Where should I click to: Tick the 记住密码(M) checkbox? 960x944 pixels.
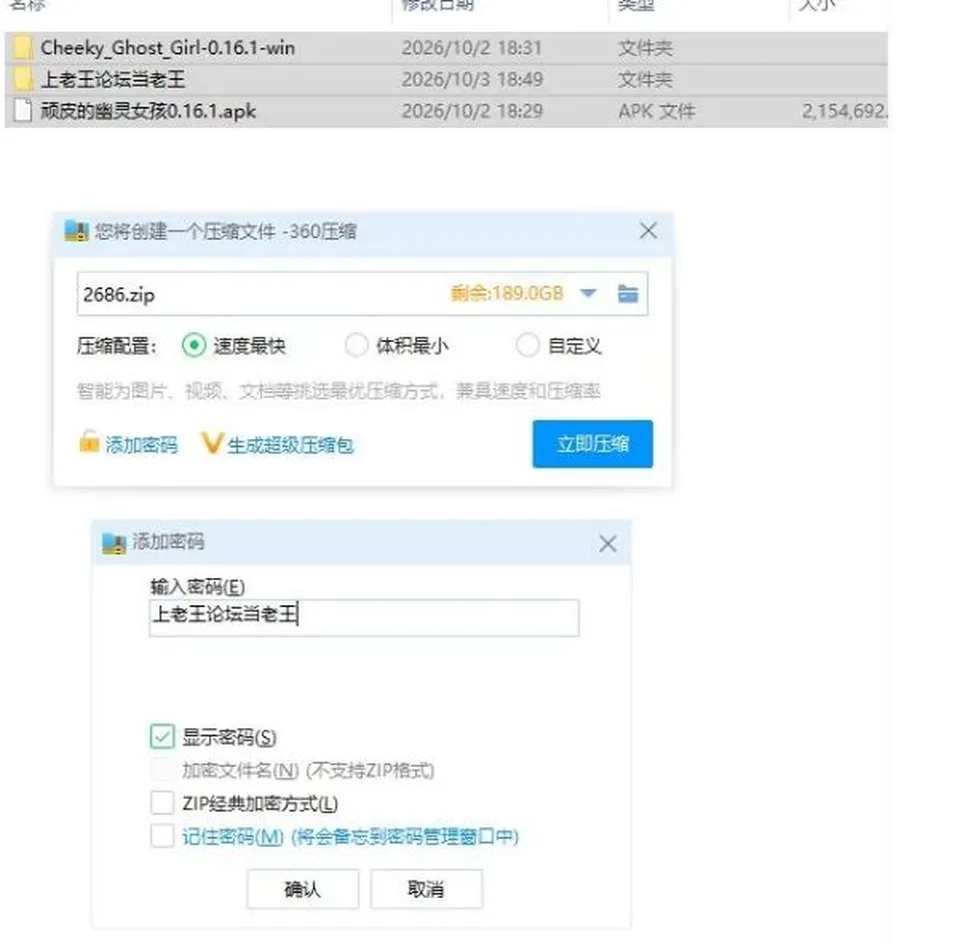click(x=162, y=836)
